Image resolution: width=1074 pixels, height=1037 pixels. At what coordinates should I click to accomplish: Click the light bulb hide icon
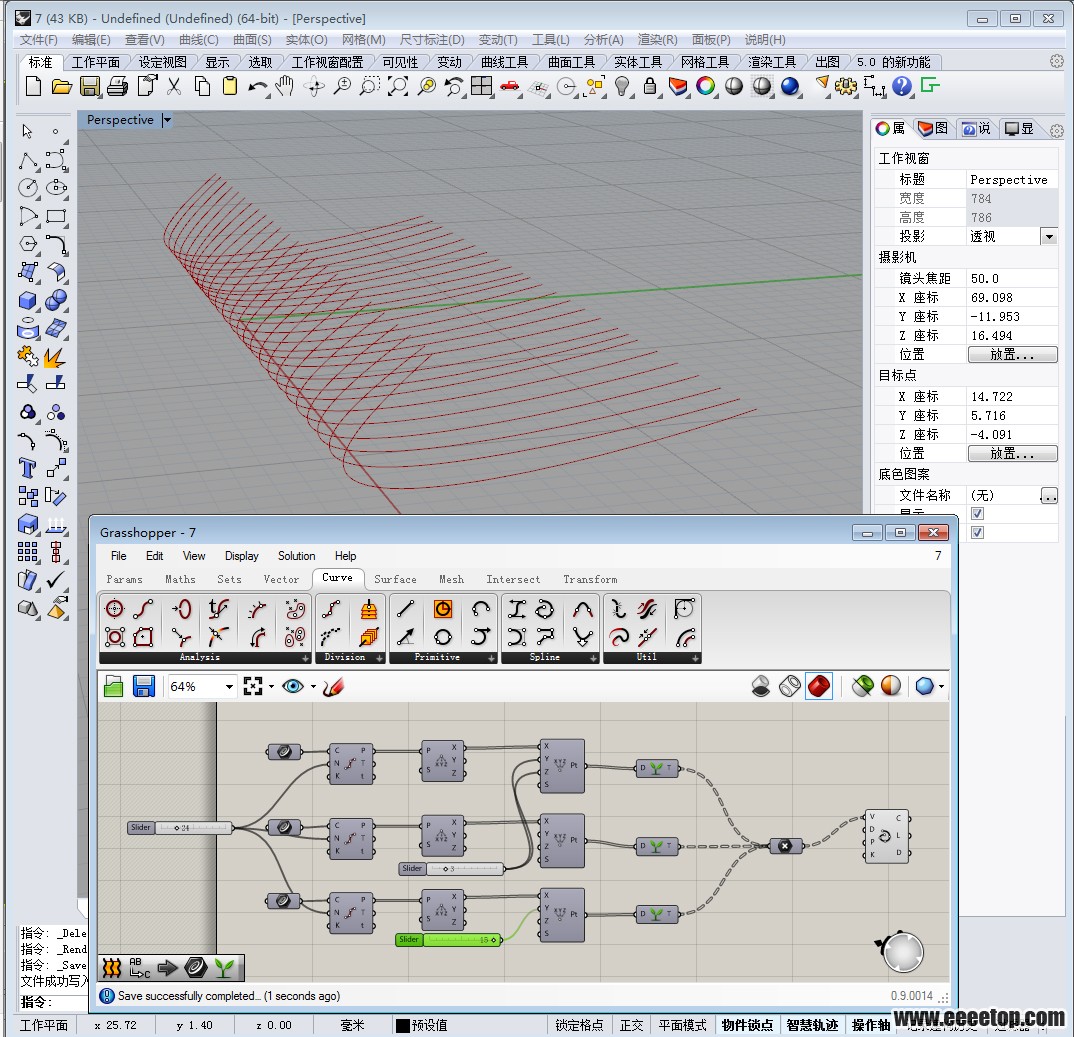[622, 87]
